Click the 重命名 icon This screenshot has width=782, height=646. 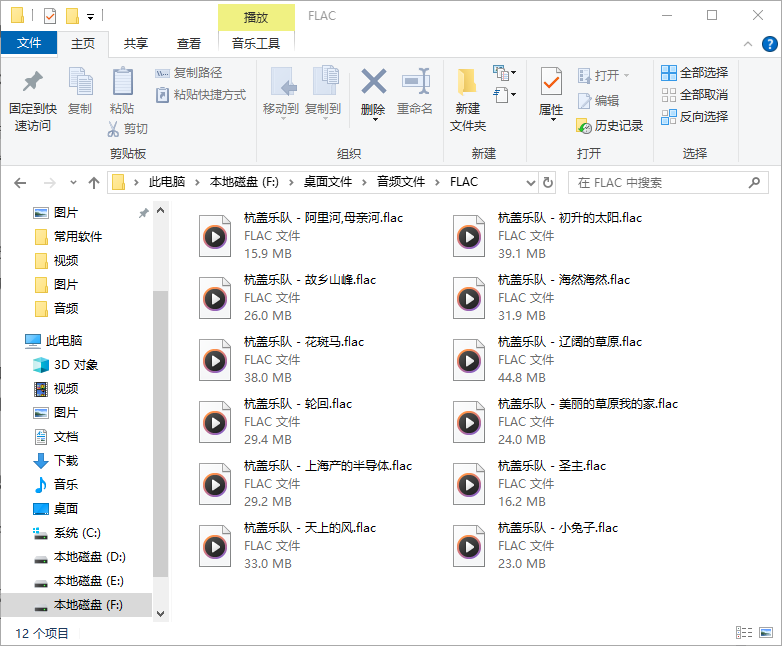[x=415, y=81]
